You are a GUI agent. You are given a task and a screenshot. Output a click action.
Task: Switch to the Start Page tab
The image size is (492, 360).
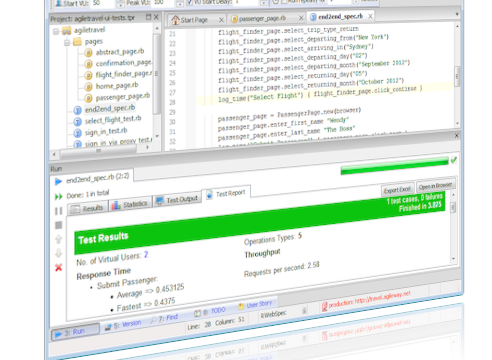coord(194,20)
